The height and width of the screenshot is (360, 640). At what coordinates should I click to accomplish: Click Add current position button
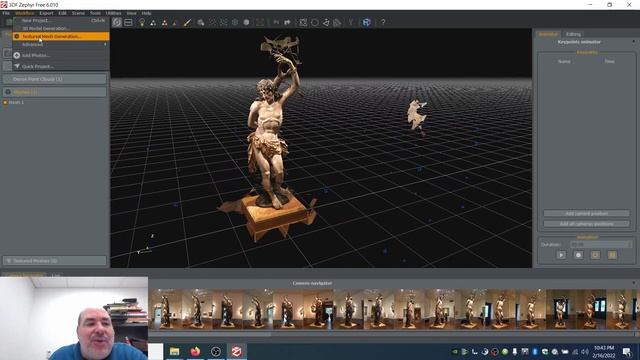tap(587, 213)
